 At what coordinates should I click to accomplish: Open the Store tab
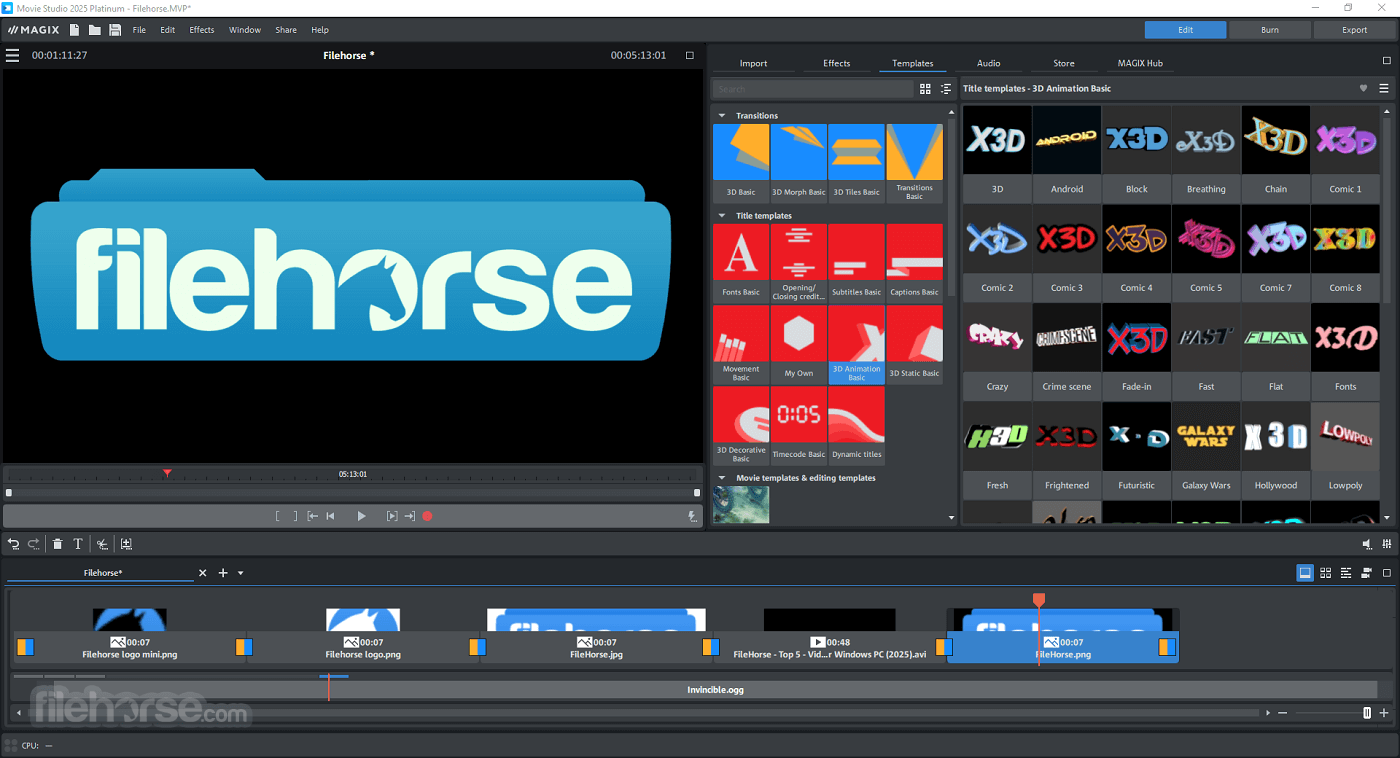(x=1064, y=63)
